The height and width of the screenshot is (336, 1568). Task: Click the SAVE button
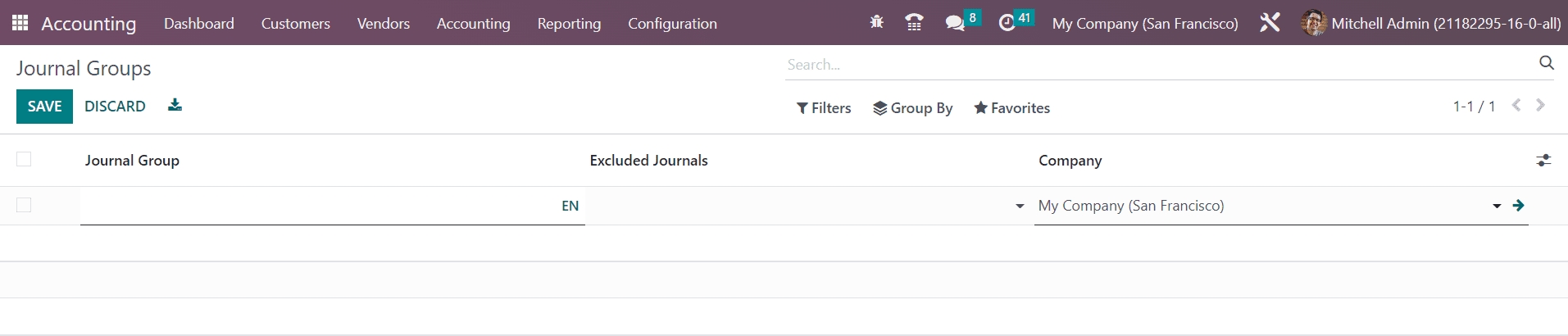click(x=44, y=107)
